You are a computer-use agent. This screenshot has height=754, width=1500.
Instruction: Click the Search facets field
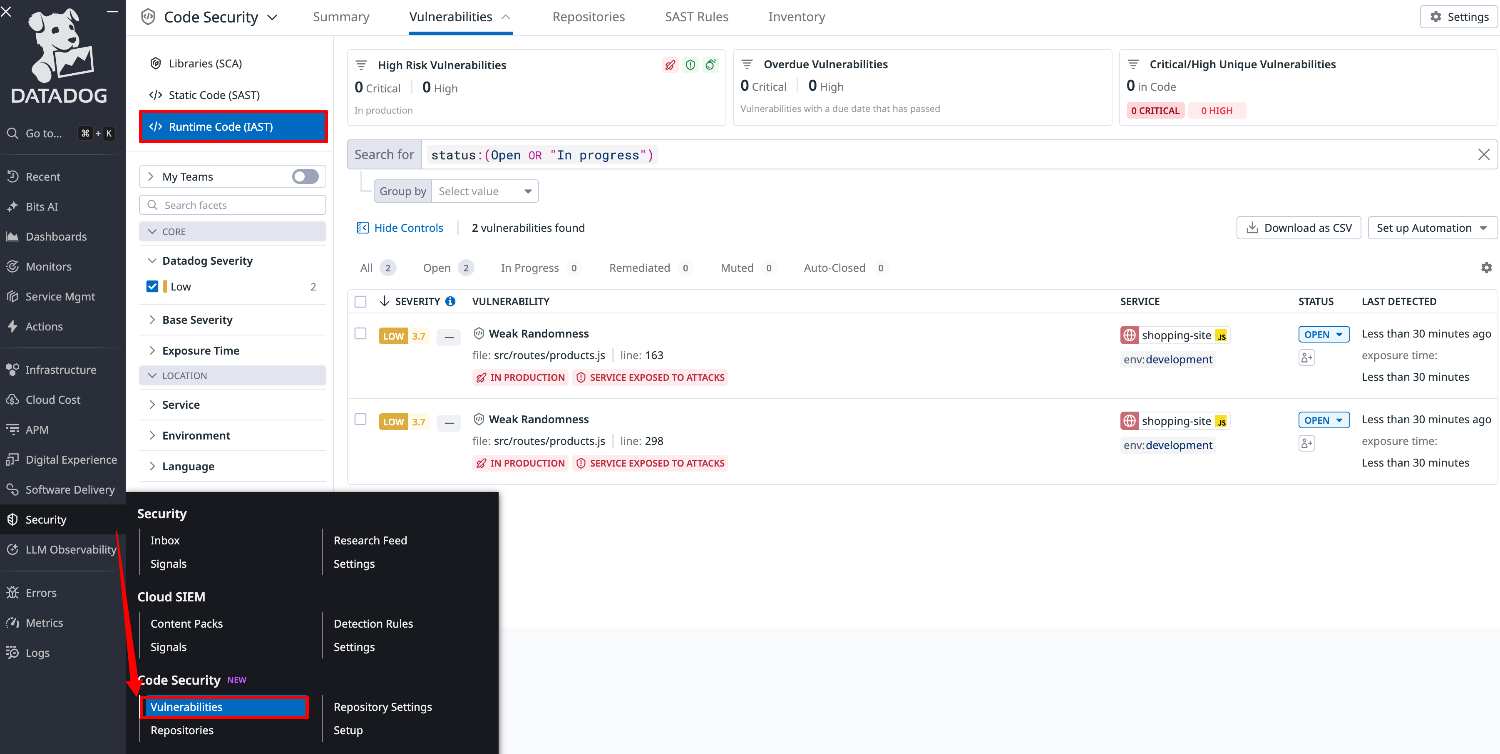(233, 205)
